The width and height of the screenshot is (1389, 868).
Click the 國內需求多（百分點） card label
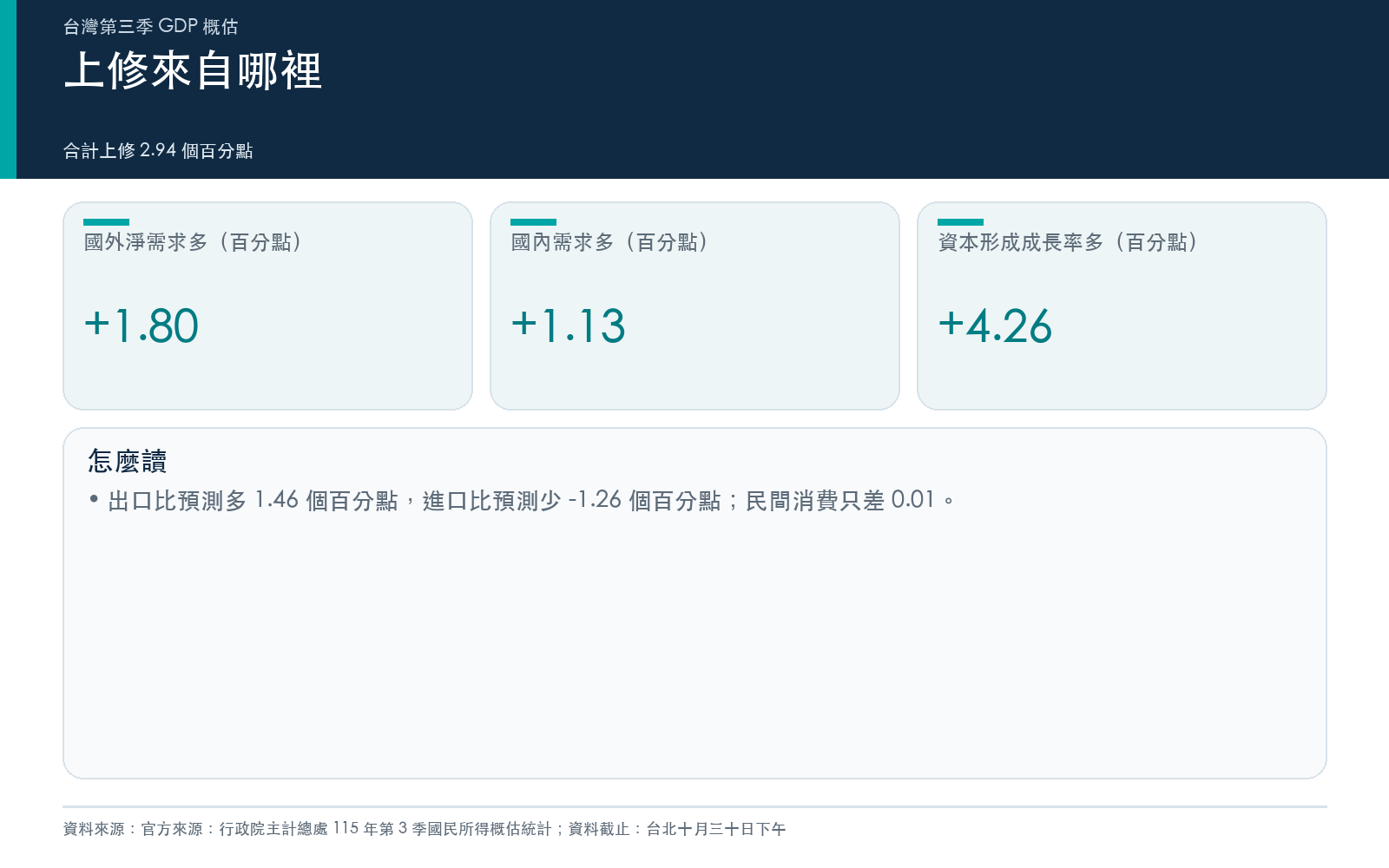pos(610,242)
